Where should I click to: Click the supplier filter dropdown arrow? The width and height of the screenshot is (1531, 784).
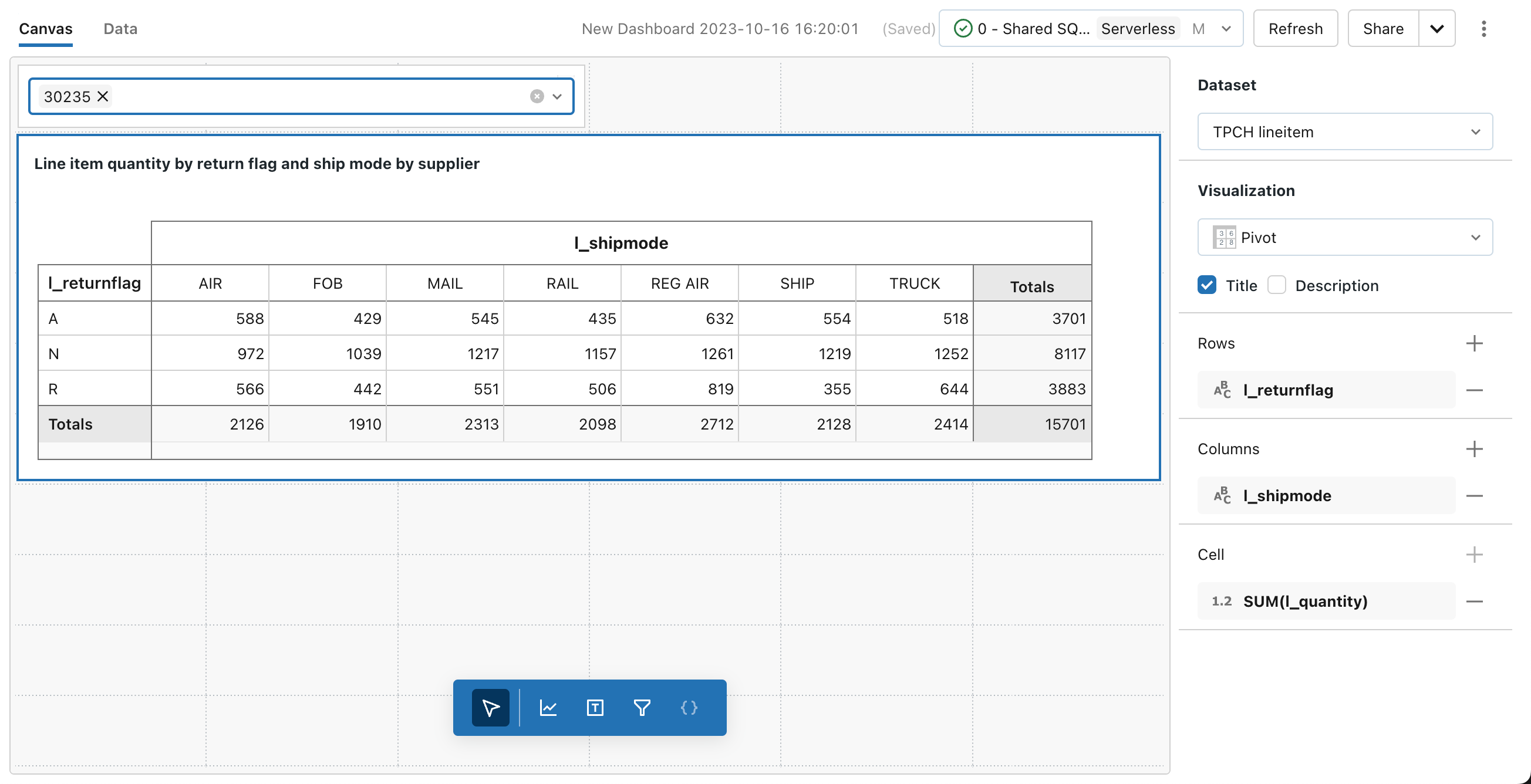[x=558, y=97]
